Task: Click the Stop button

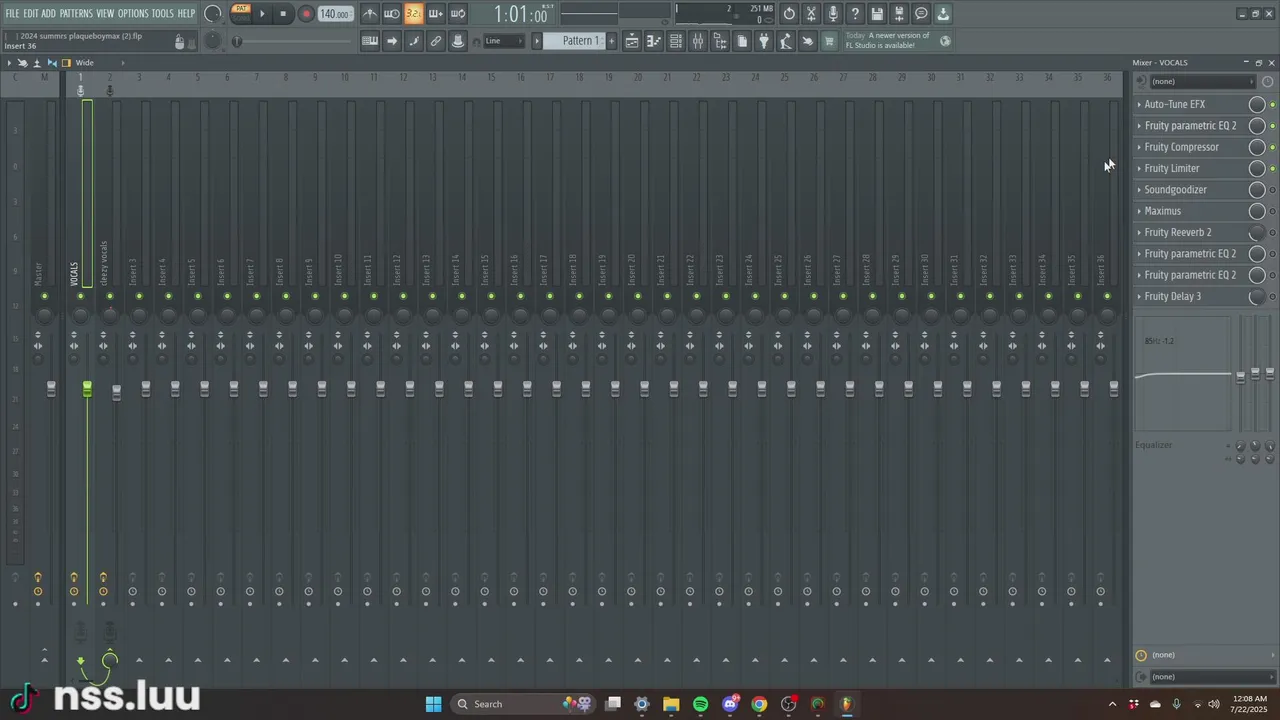Action: coord(283,14)
